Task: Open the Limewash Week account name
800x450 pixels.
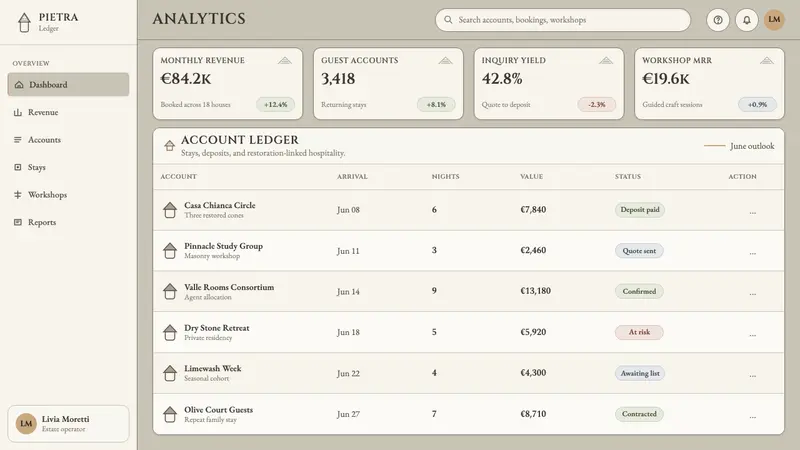Action: (x=213, y=368)
